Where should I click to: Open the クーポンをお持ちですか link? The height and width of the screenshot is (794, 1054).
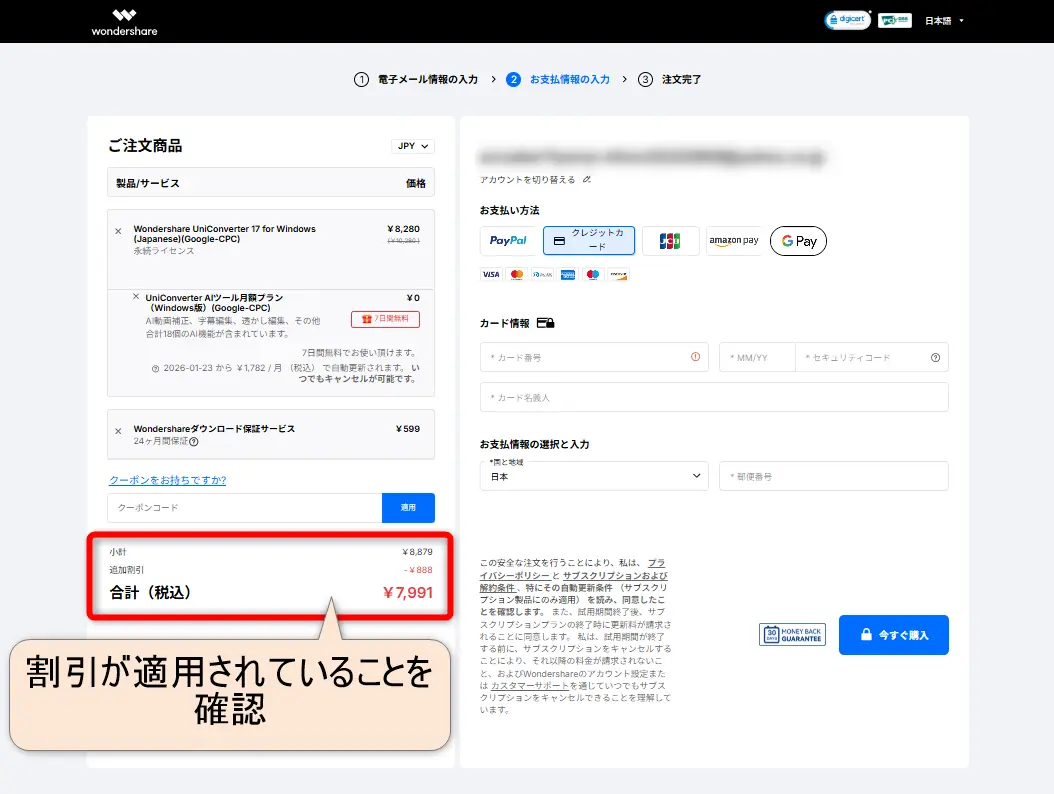coord(166,479)
